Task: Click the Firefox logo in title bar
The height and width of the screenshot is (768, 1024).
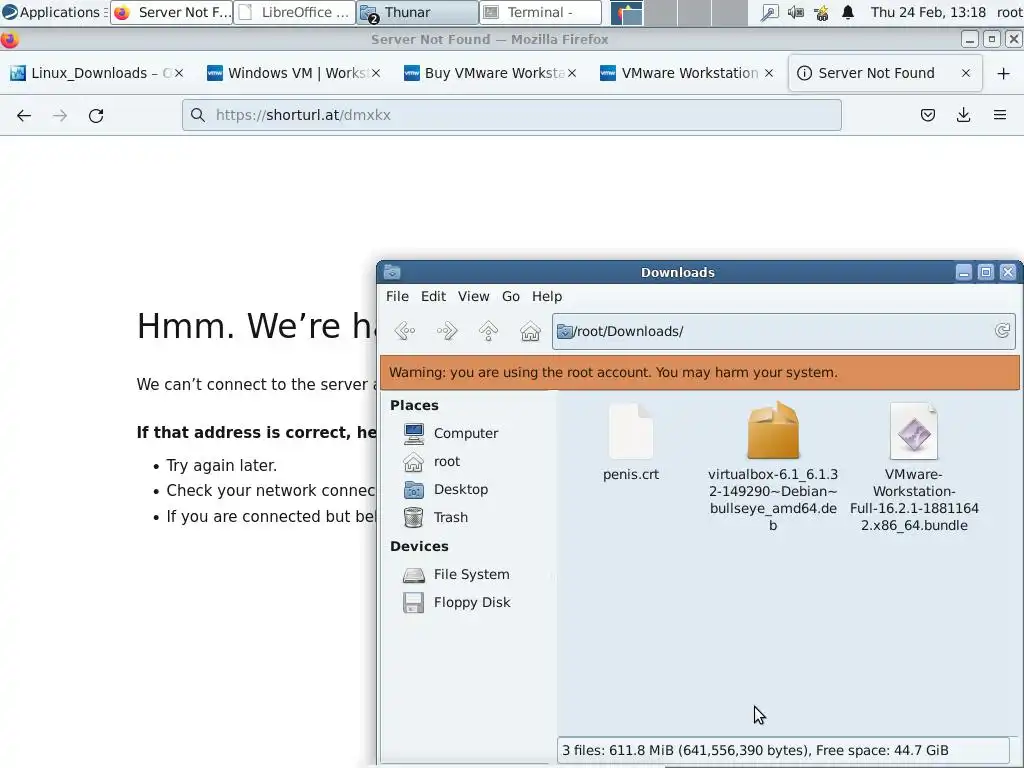Action: coord(10,40)
